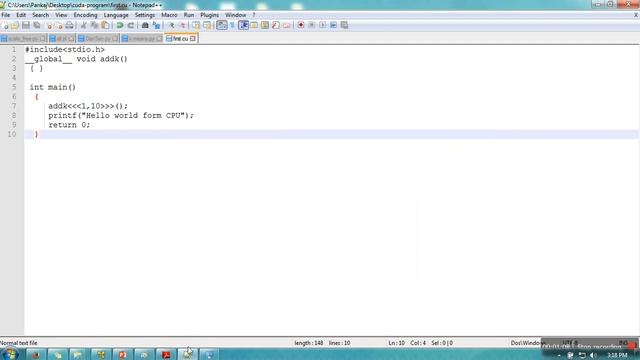Click the volume speaker tray icon
This screenshot has height=360, width=640.
pos(593,356)
